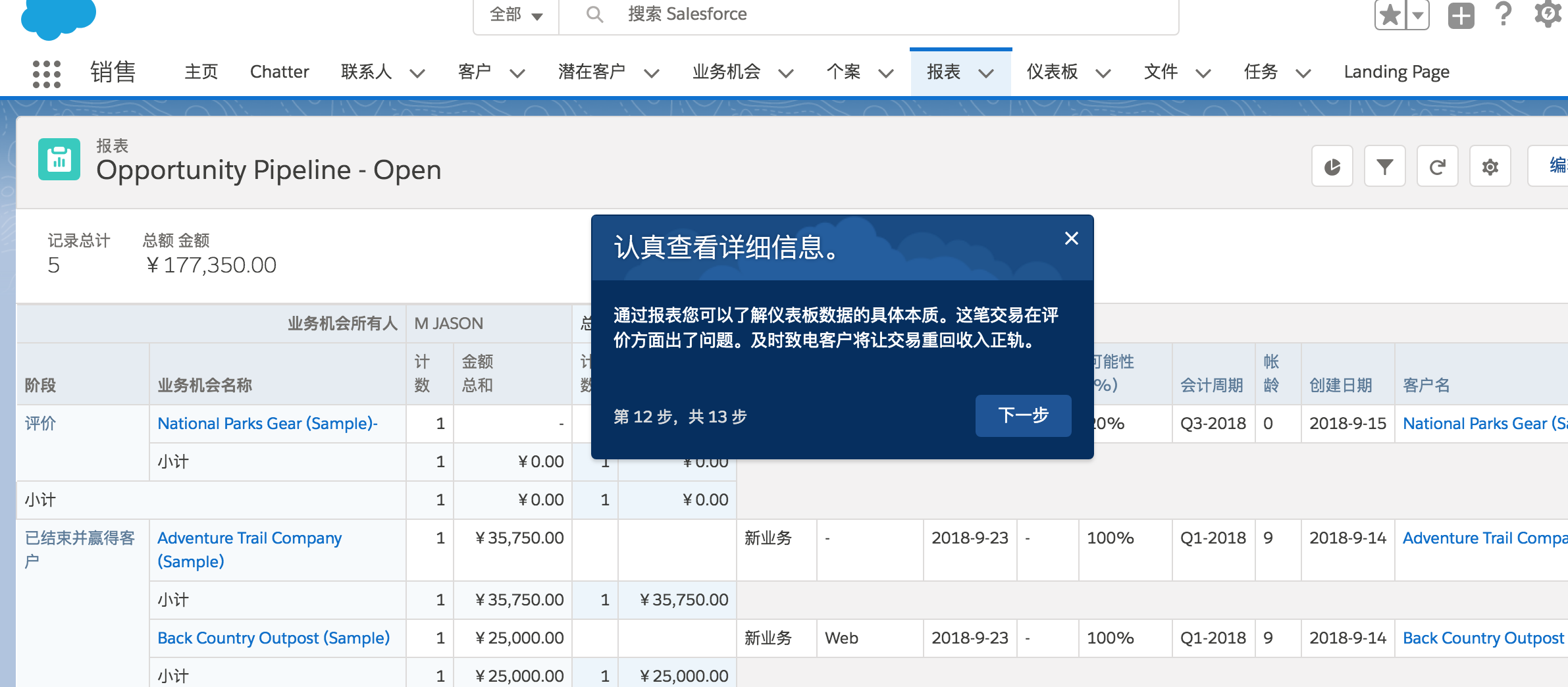Click the search magnifier icon

594,14
